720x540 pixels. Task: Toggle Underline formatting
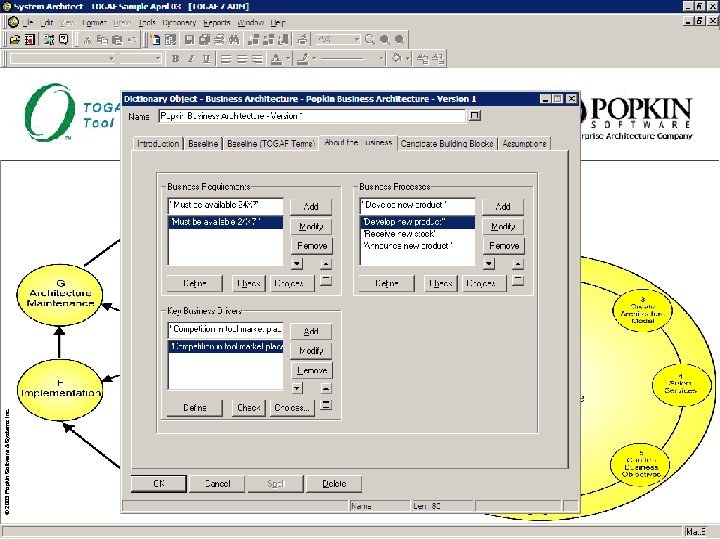[x=207, y=59]
